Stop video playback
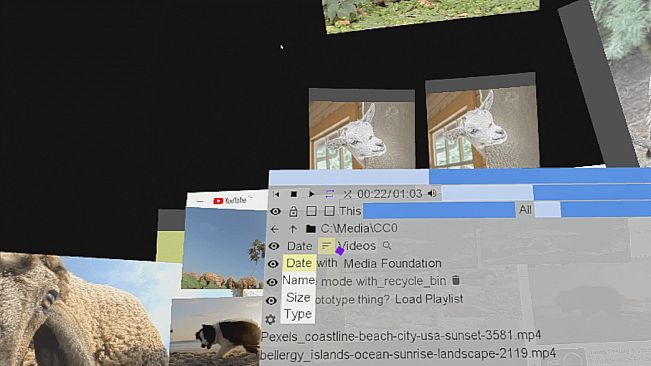651x366 pixels. pyautogui.click(x=294, y=194)
